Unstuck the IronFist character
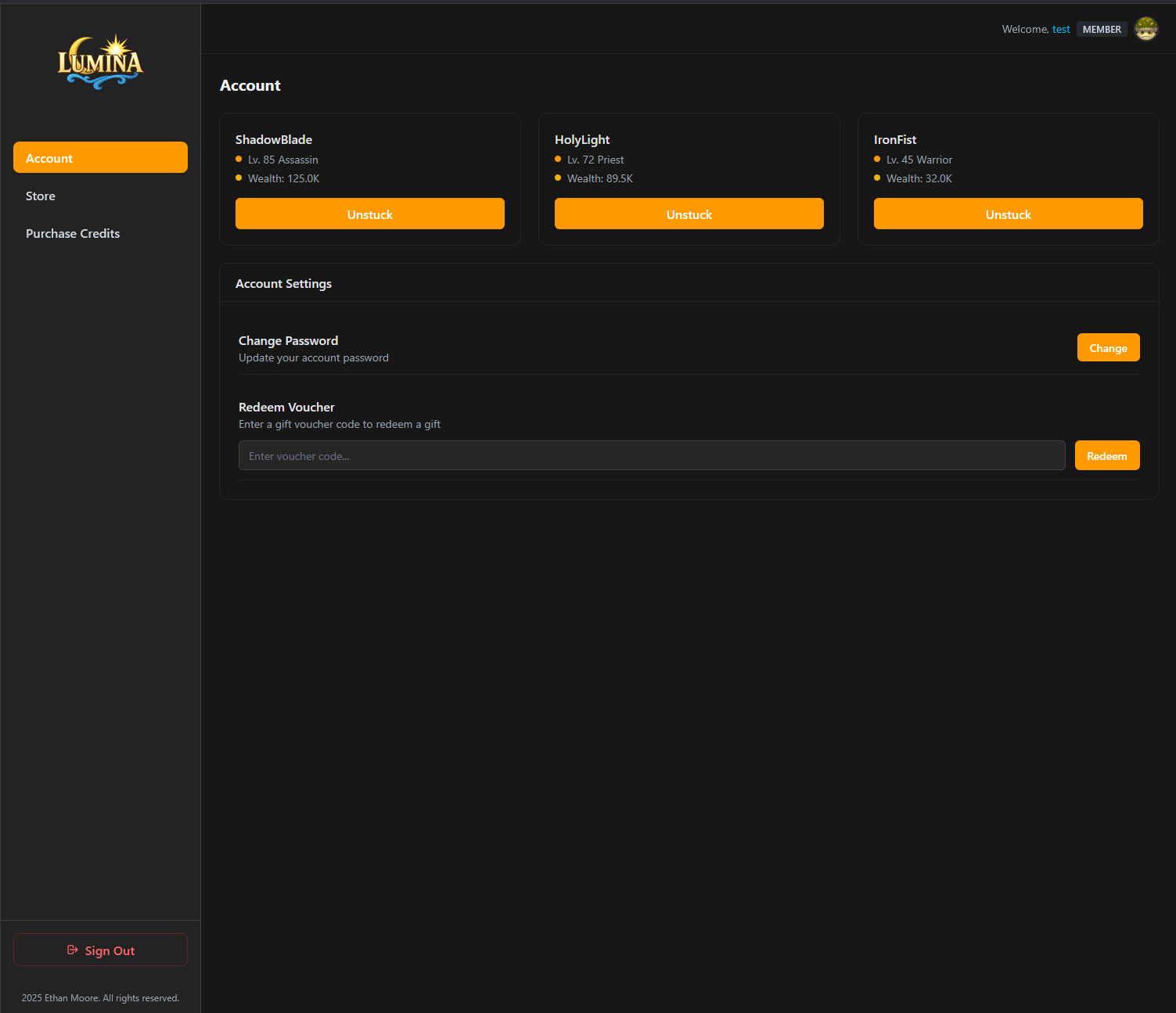This screenshot has width=1176, height=1013. coord(1008,214)
